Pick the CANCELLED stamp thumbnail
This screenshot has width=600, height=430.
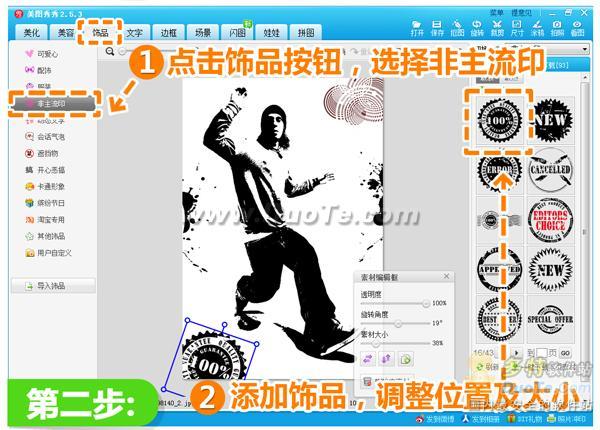click(x=551, y=170)
